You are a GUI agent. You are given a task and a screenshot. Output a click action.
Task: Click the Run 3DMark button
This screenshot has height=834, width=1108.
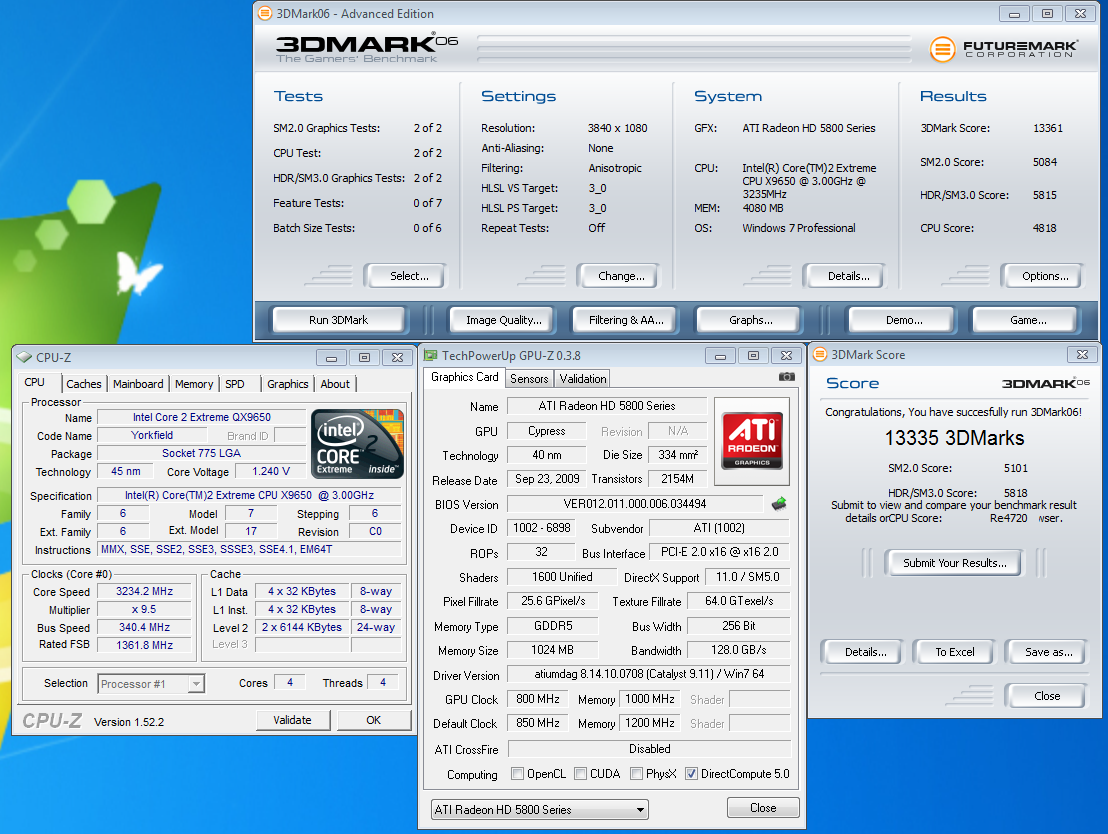point(338,320)
